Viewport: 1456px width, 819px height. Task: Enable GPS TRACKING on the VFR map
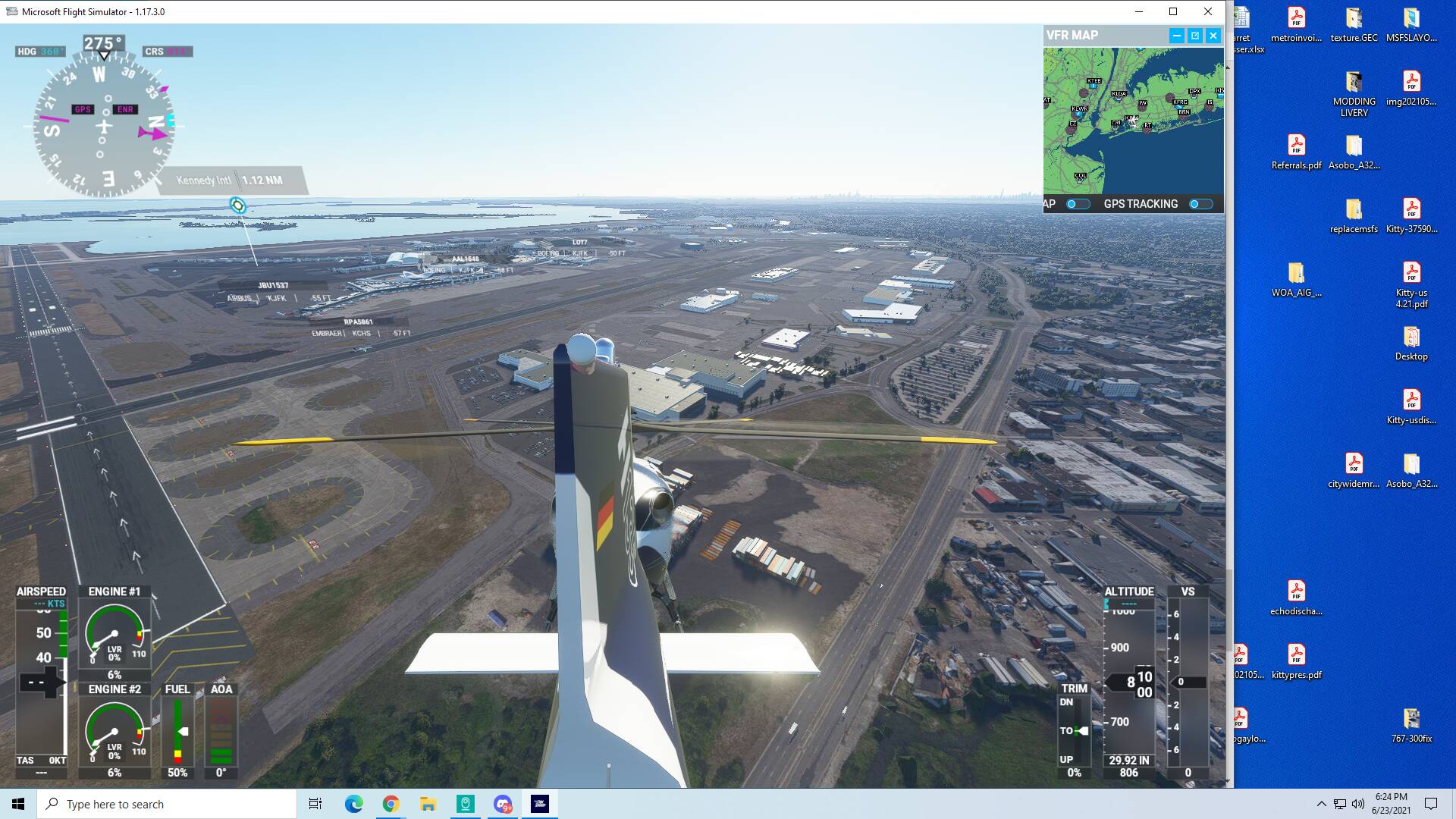(1199, 203)
